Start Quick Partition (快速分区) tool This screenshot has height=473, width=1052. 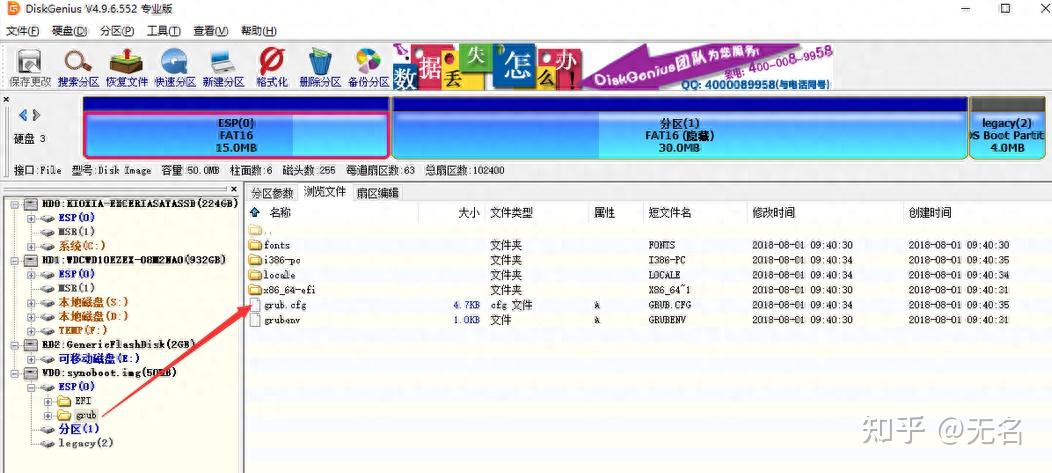174,68
